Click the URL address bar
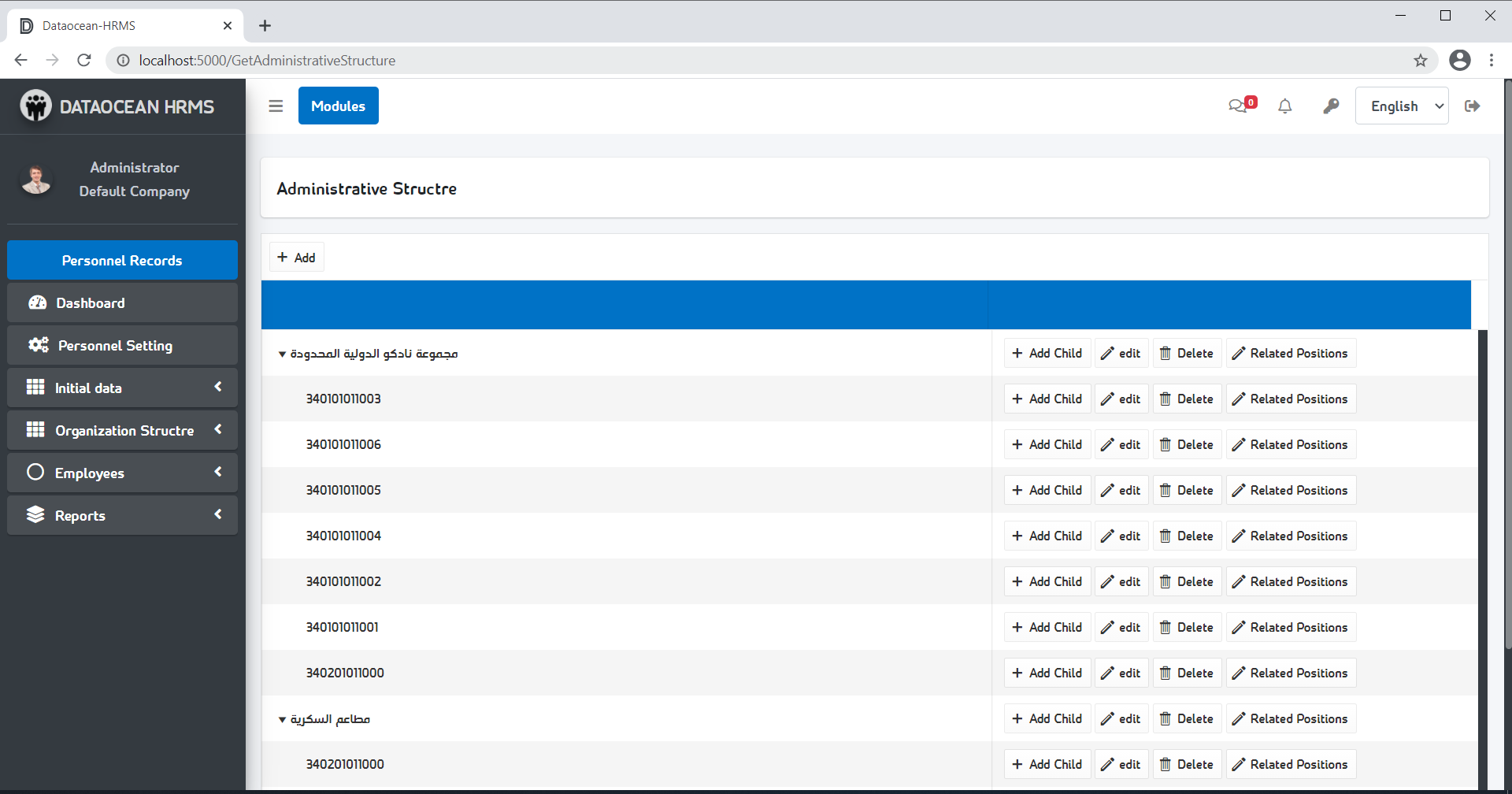Image resolution: width=1512 pixels, height=794 pixels. (709, 61)
